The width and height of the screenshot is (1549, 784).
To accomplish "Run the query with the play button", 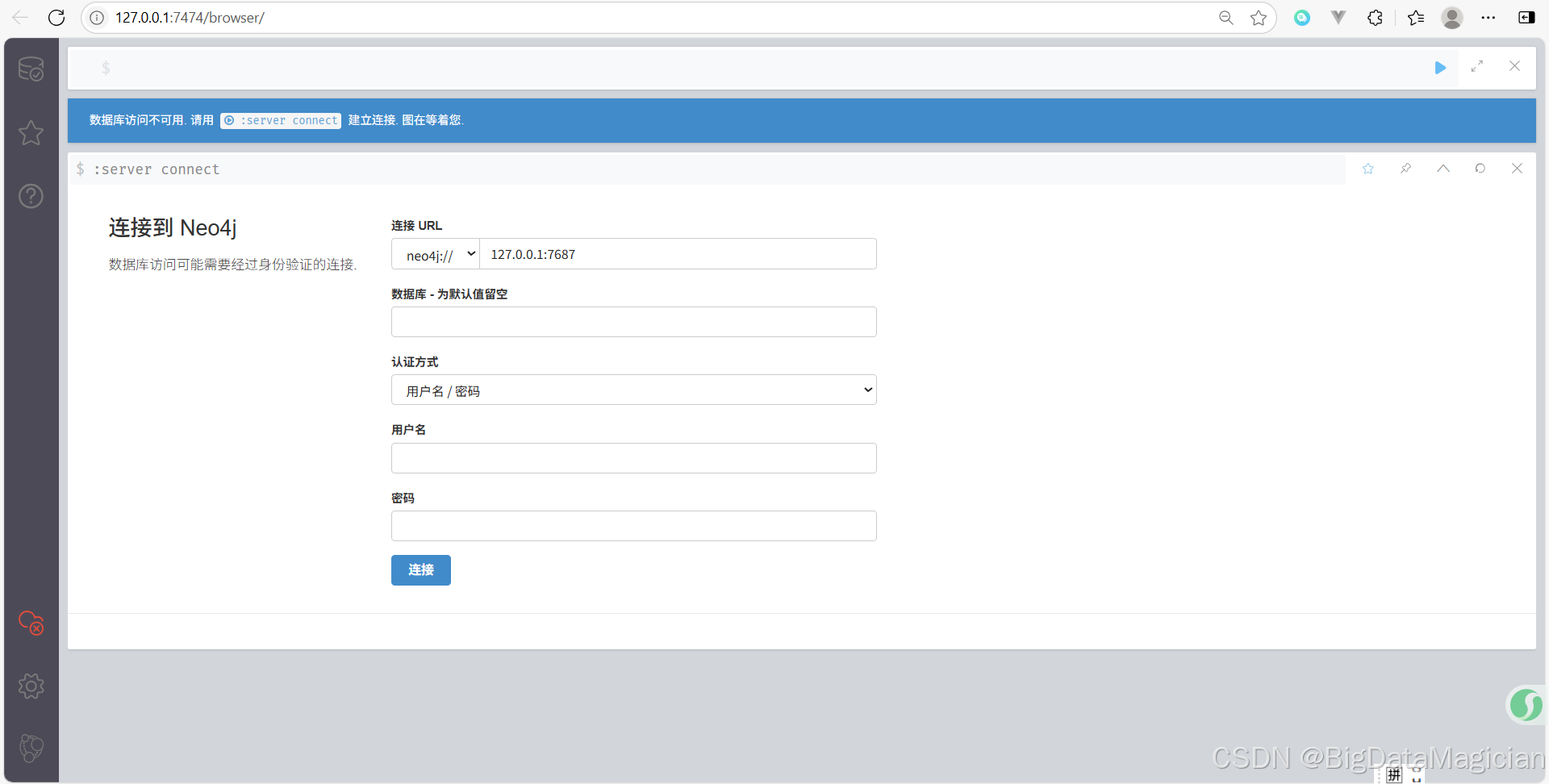I will coord(1440,68).
